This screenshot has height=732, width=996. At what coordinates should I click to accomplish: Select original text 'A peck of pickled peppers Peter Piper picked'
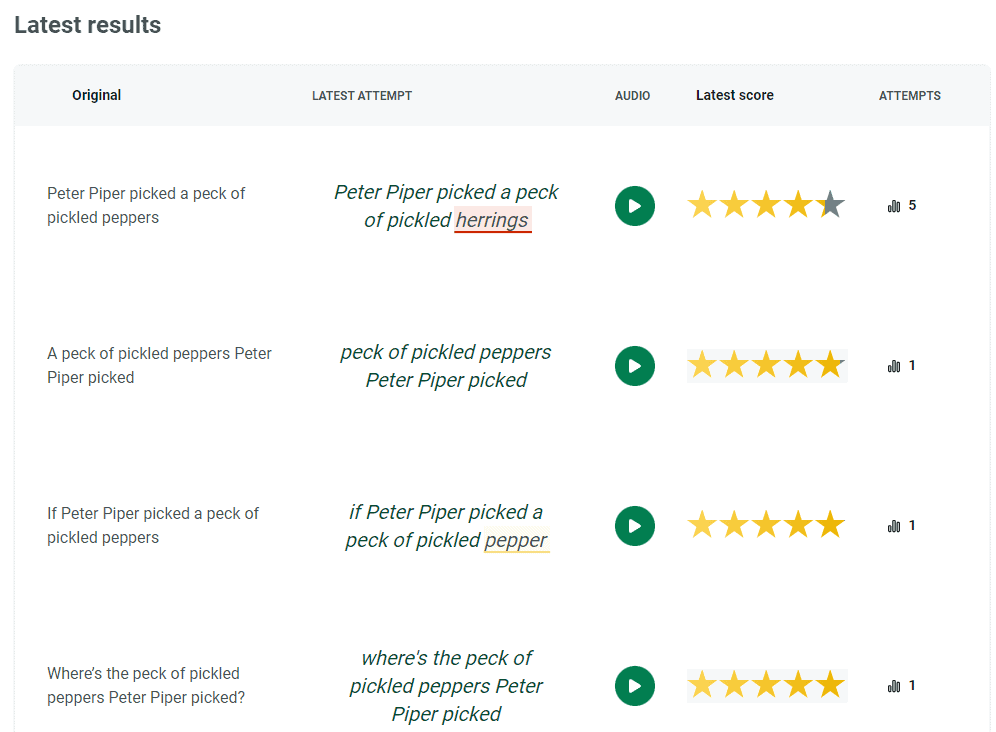coord(159,365)
